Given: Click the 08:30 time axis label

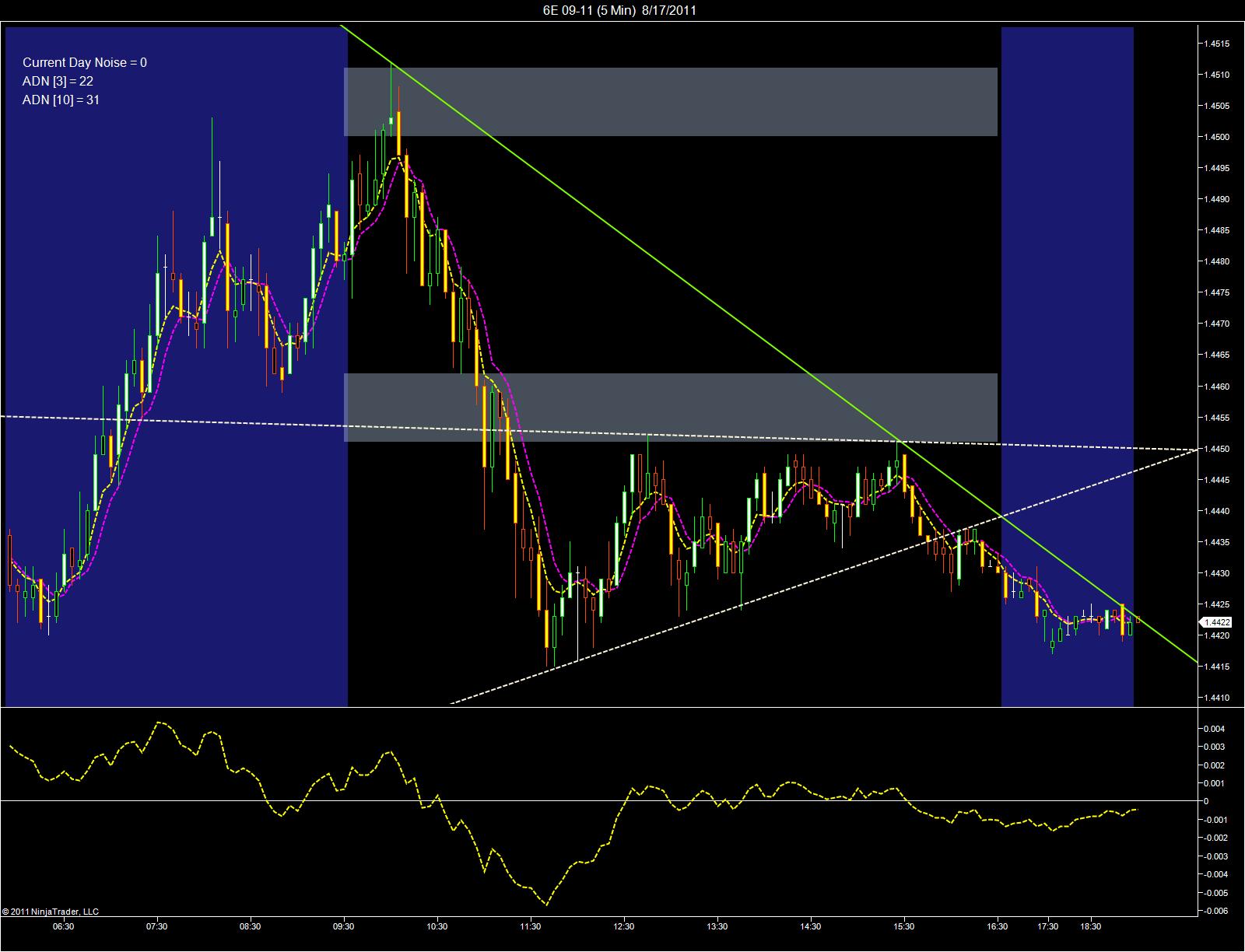Looking at the screenshot, I should coord(250,926).
